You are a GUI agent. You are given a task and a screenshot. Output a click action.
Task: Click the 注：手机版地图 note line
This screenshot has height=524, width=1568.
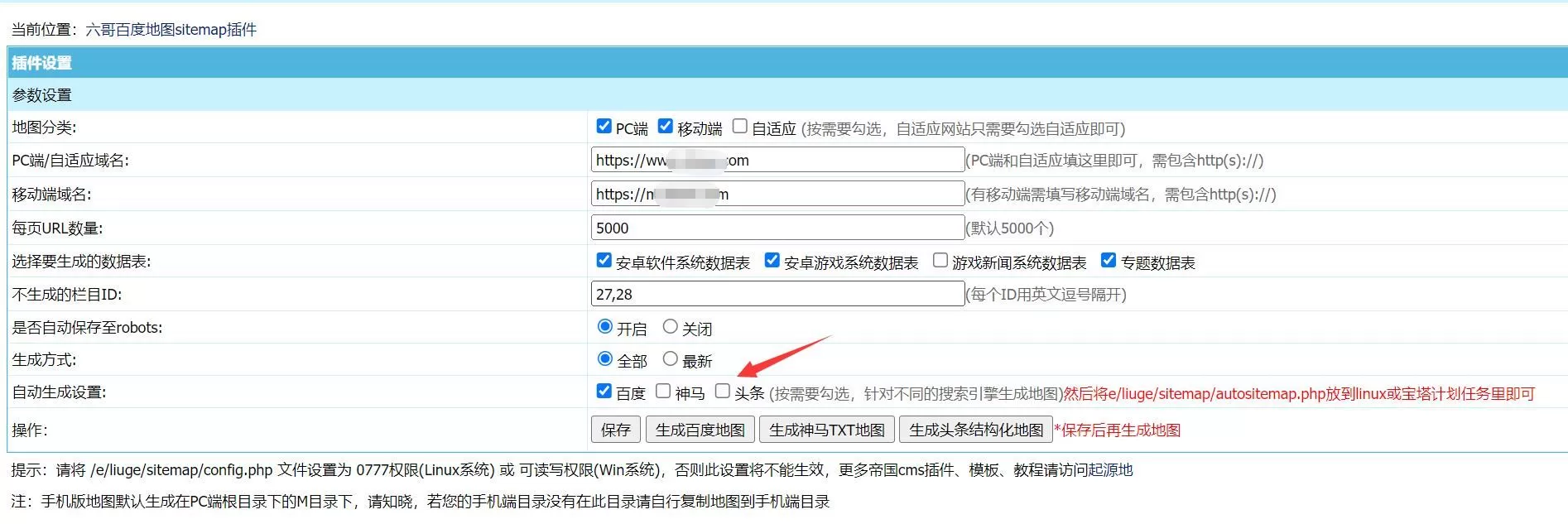pyautogui.click(x=421, y=502)
